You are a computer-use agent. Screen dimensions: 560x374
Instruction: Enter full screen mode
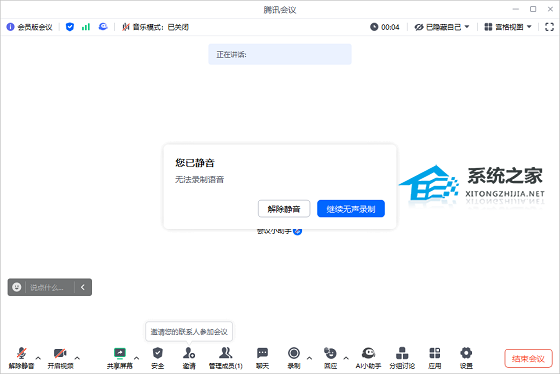[x=549, y=27]
